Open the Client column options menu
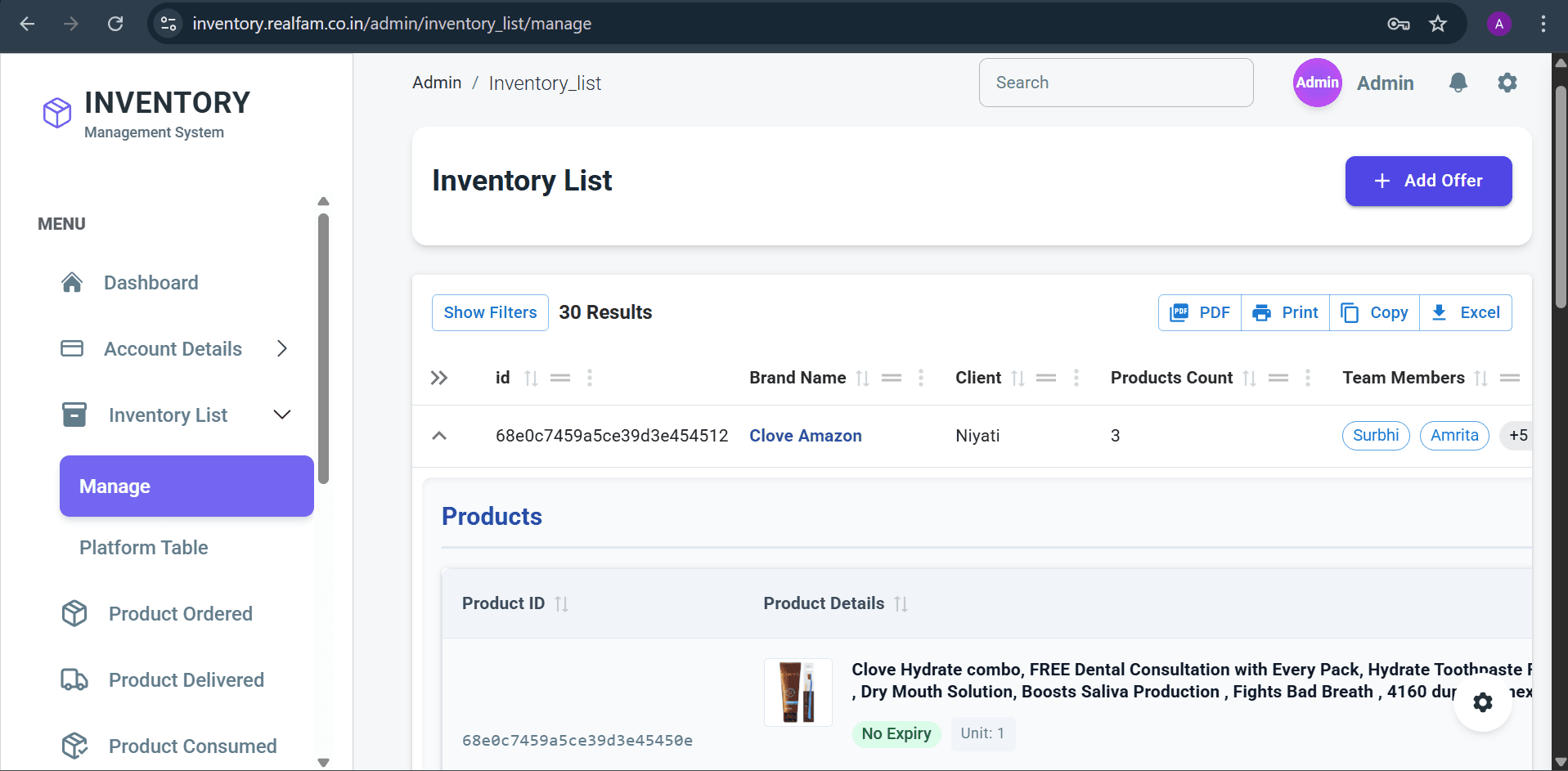The image size is (1568, 771). tap(1076, 378)
